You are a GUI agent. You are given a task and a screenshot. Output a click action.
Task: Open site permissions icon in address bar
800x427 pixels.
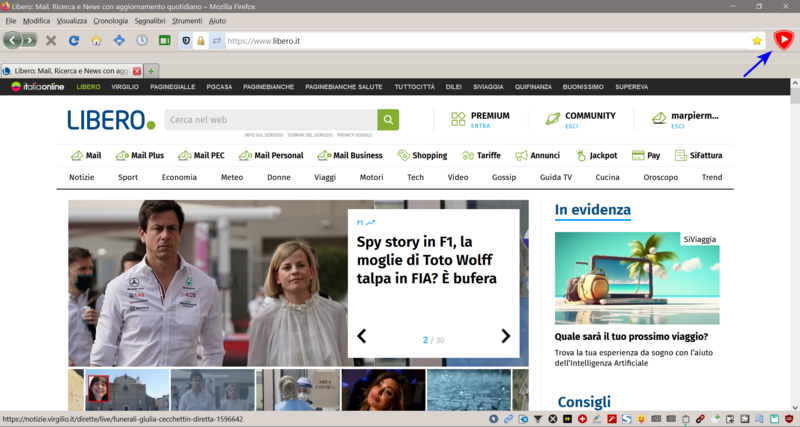[x=217, y=41]
